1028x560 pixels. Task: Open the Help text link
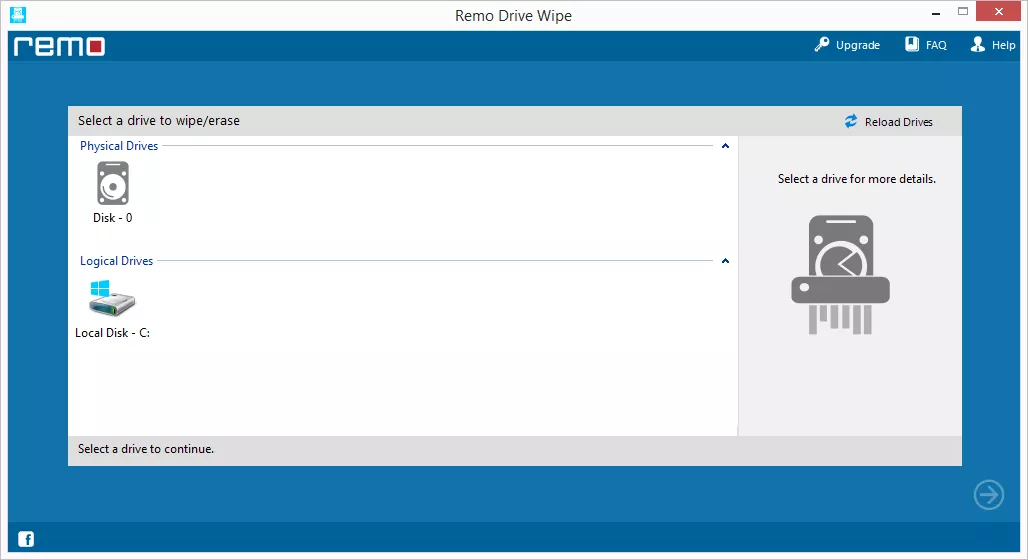[1003, 45]
